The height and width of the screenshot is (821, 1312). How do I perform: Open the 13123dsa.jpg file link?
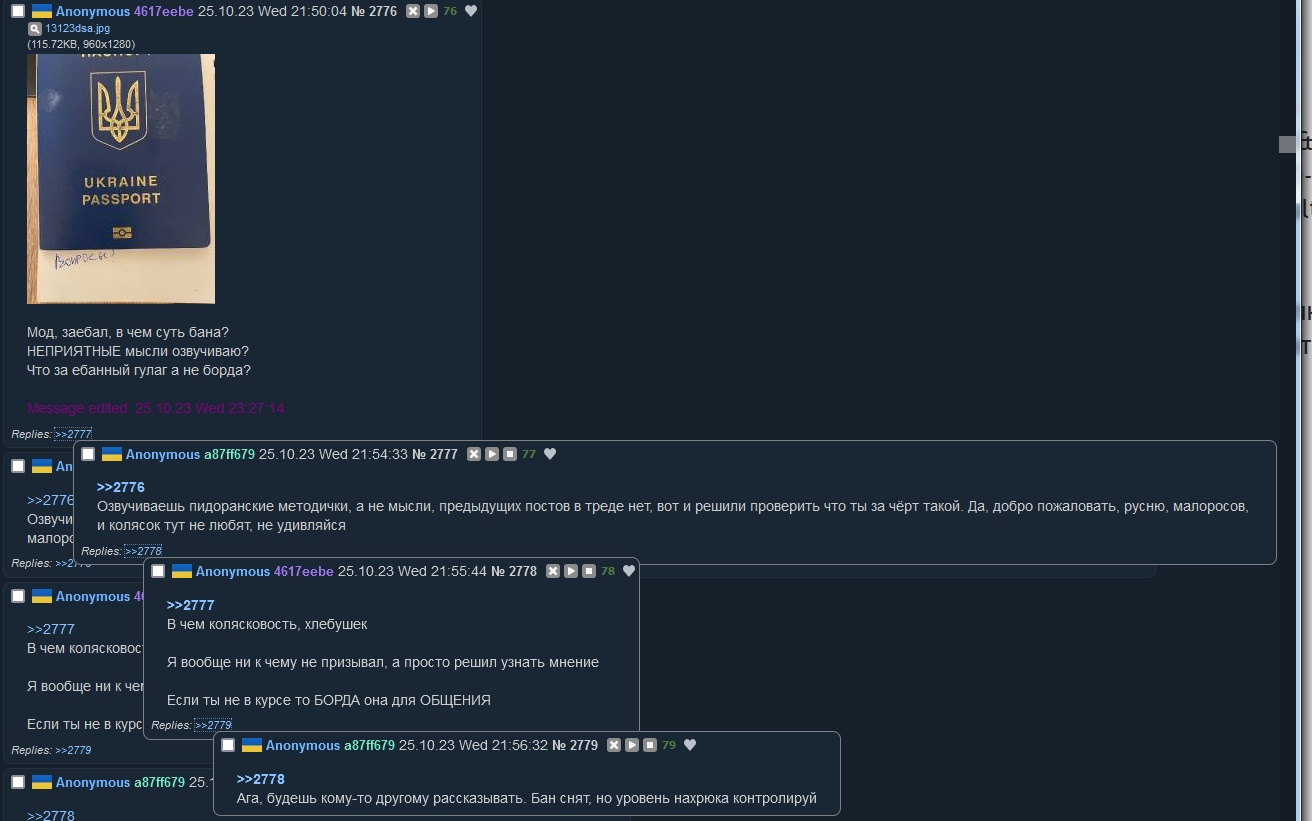pyautogui.click(x=77, y=28)
